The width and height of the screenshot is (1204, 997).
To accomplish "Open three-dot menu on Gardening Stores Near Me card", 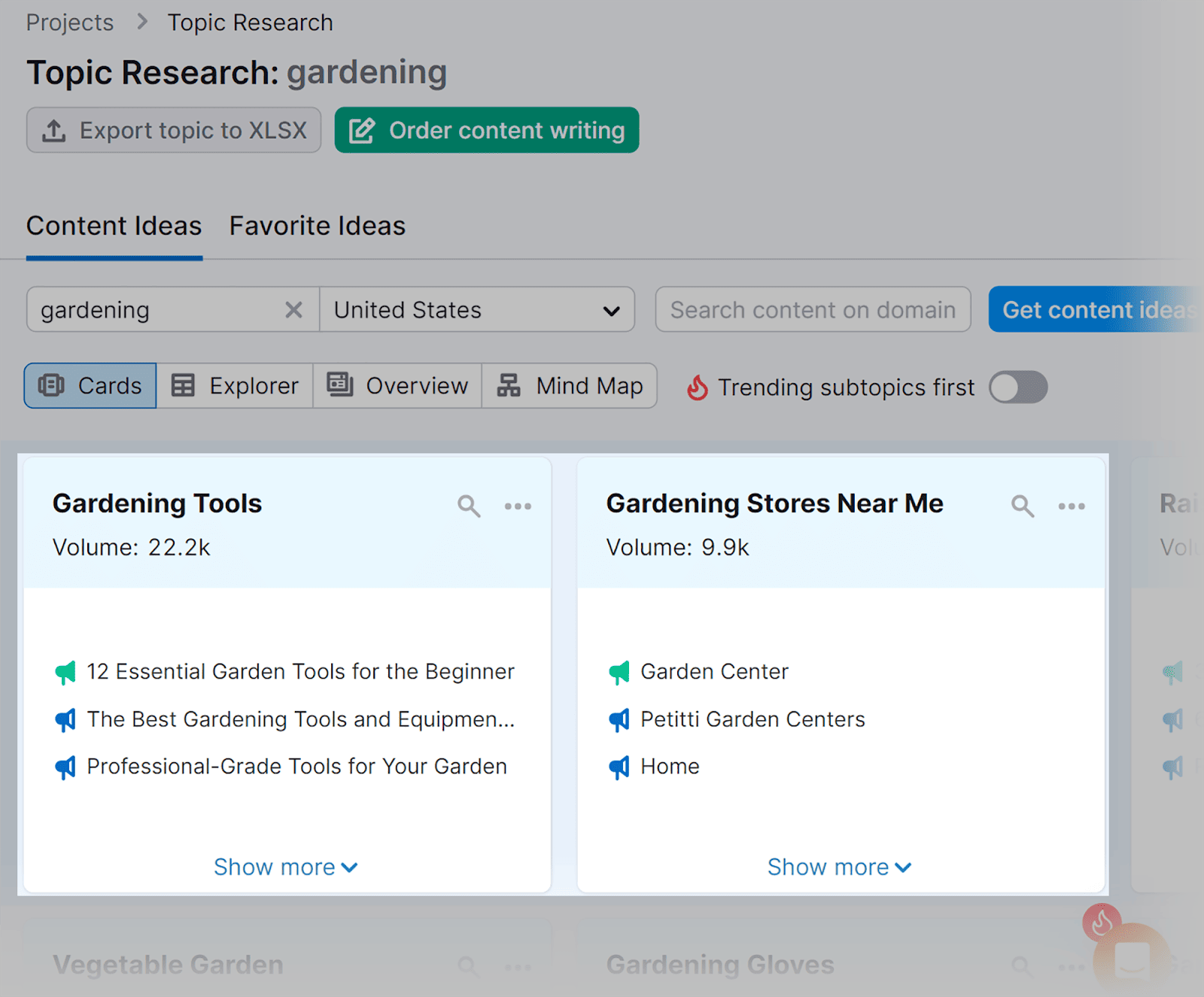I will [1072, 506].
